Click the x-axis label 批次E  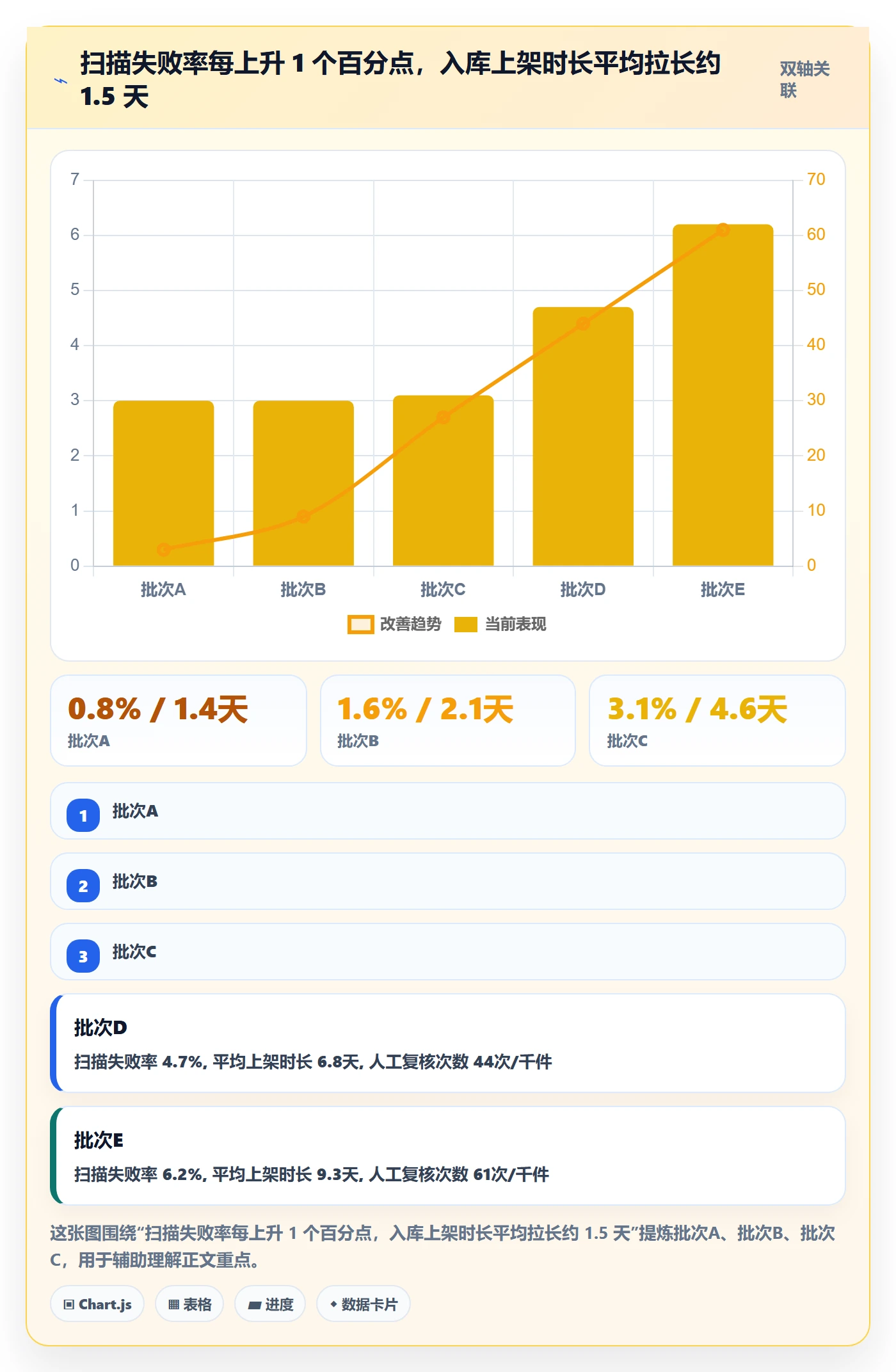(723, 589)
